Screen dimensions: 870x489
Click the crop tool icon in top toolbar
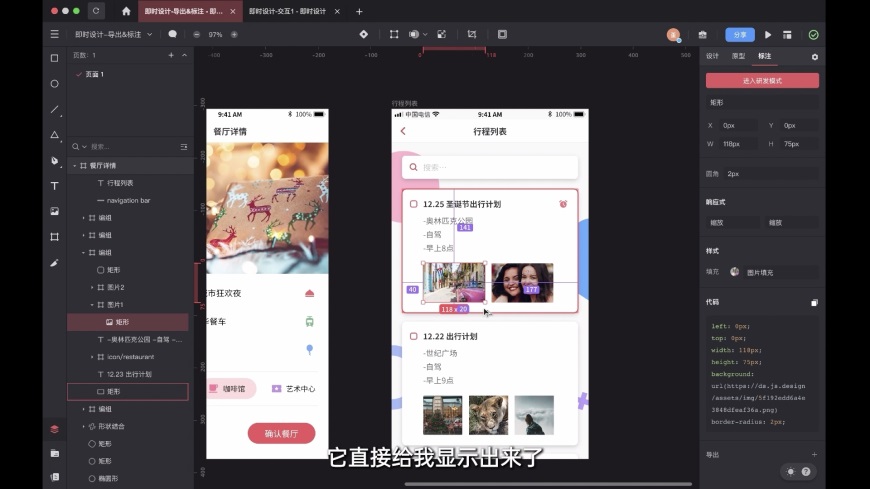[472, 34]
